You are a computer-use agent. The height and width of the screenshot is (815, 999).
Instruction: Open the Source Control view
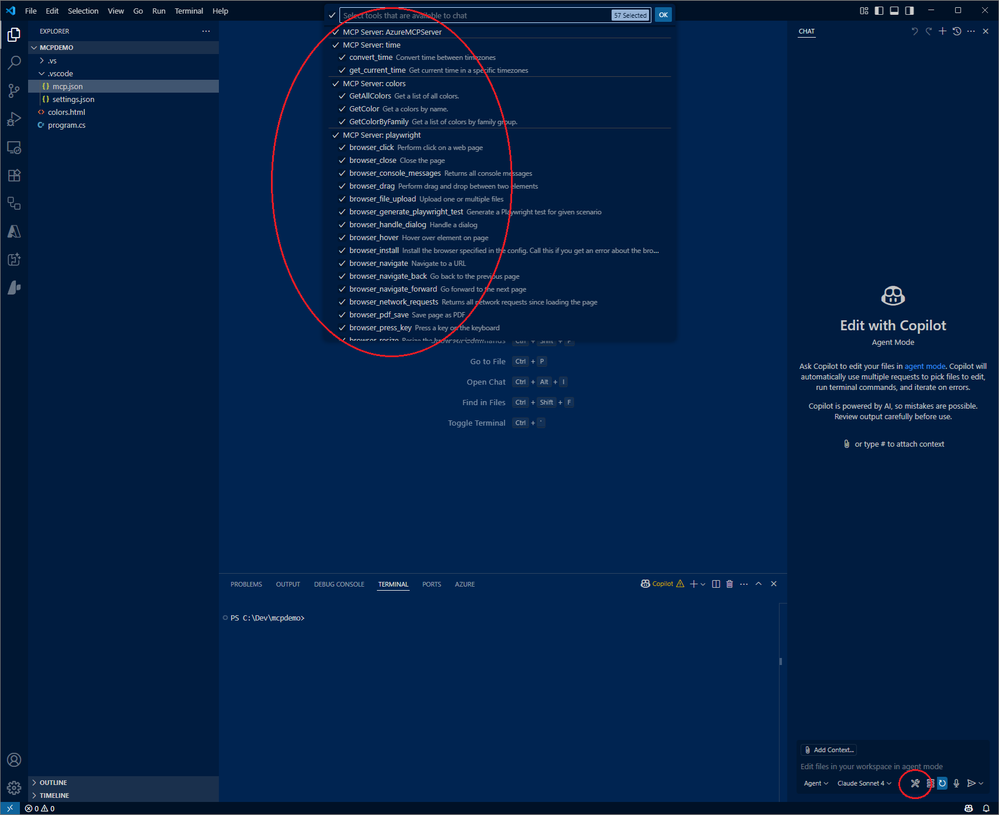[x=14, y=90]
